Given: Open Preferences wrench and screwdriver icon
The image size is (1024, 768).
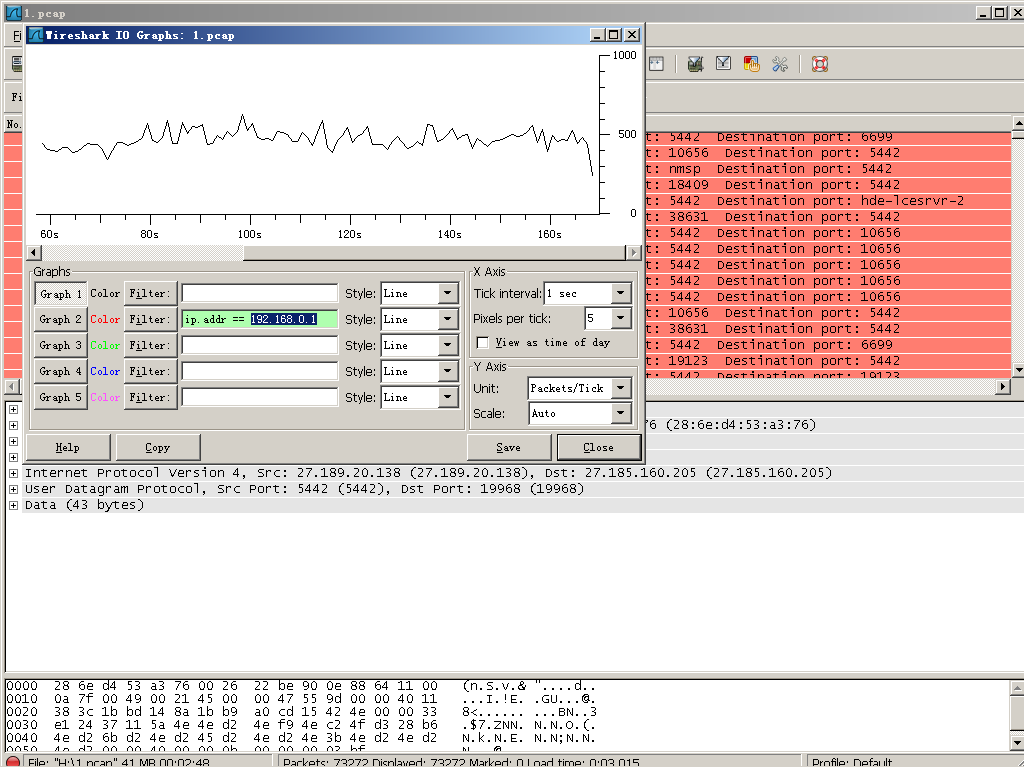Looking at the screenshot, I should (x=781, y=64).
